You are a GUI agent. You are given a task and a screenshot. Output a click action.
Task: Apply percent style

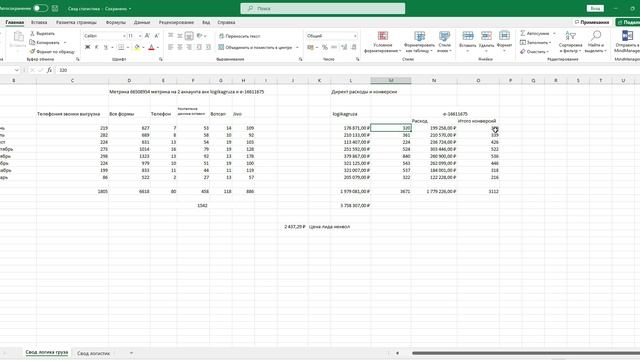[325, 47]
